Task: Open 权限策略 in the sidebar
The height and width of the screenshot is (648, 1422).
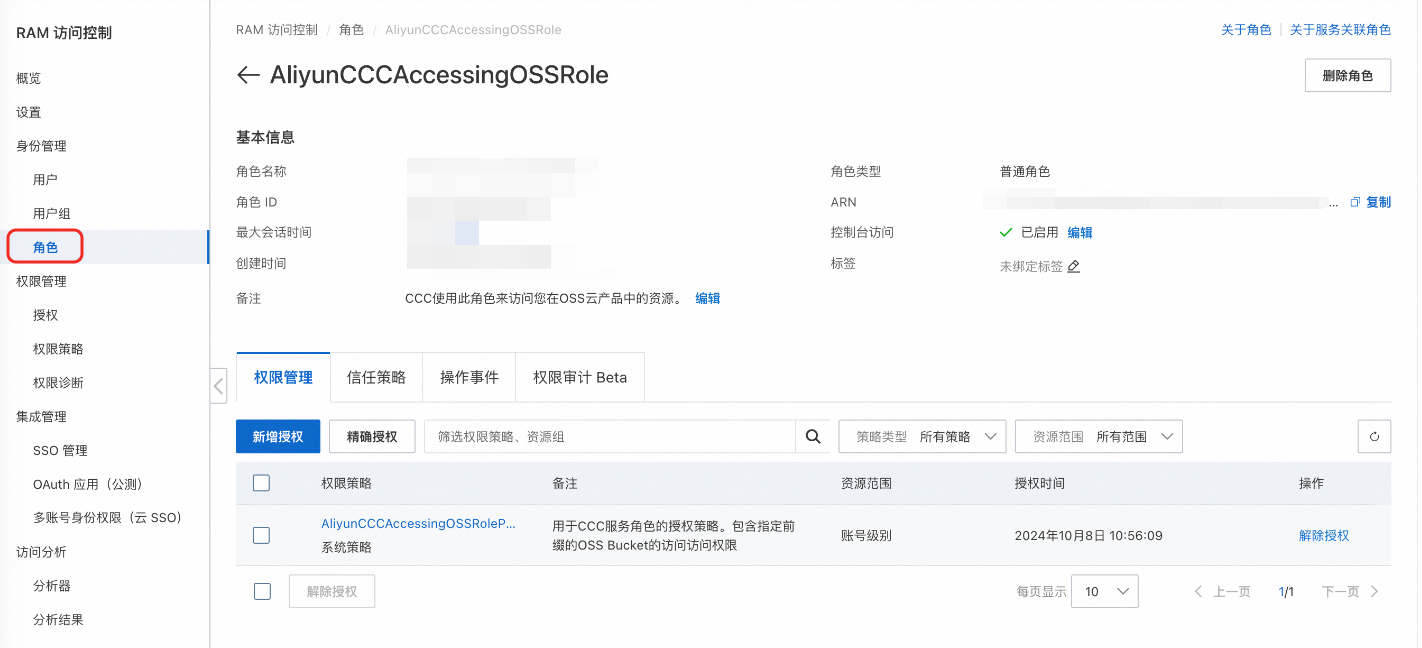Action: click(x=58, y=349)
